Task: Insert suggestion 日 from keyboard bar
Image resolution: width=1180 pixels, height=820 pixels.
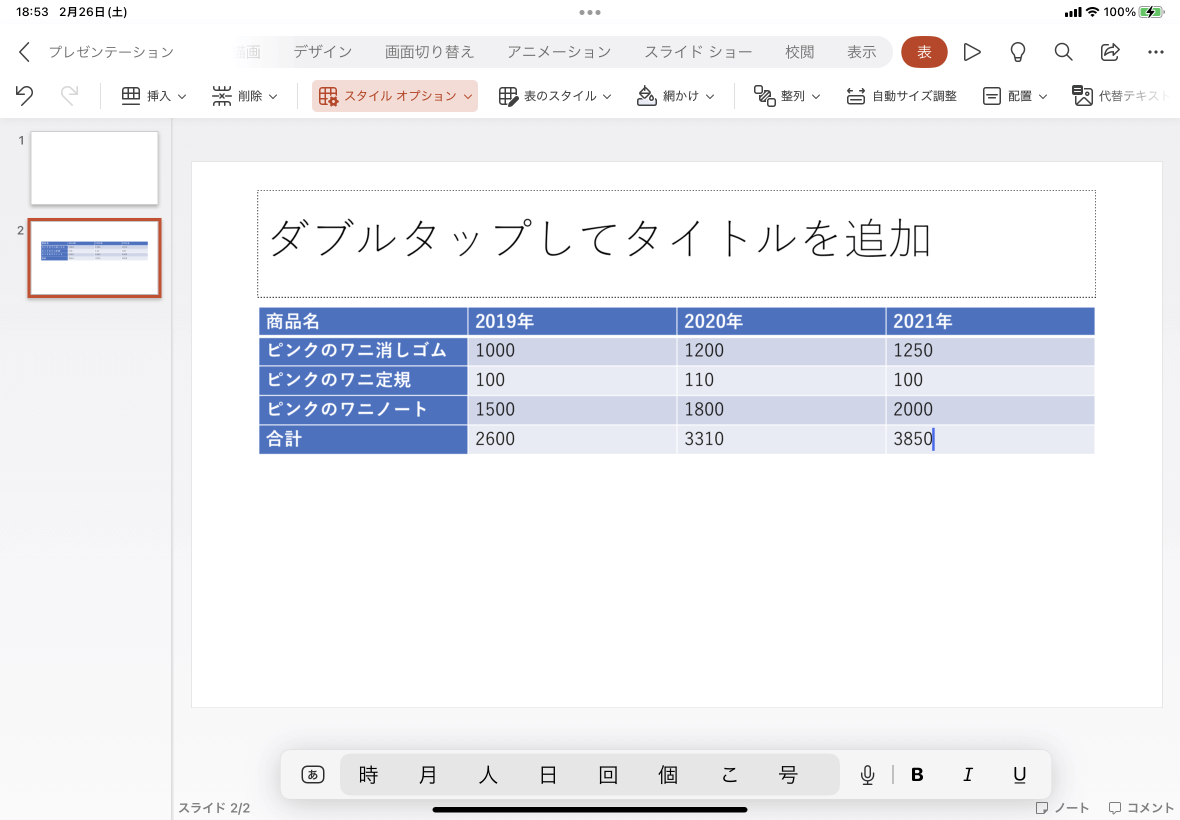Action: click(x=548, y=774)
